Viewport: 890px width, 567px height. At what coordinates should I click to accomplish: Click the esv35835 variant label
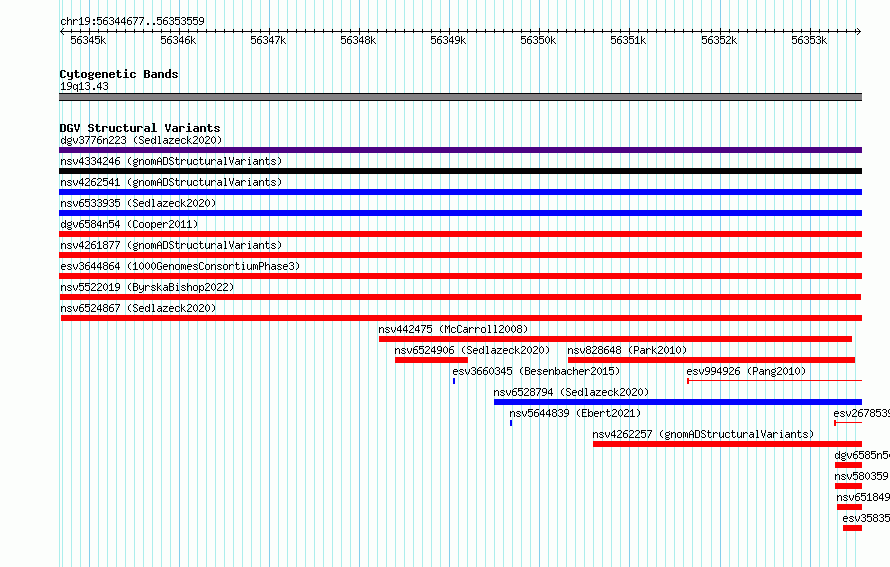866,518
